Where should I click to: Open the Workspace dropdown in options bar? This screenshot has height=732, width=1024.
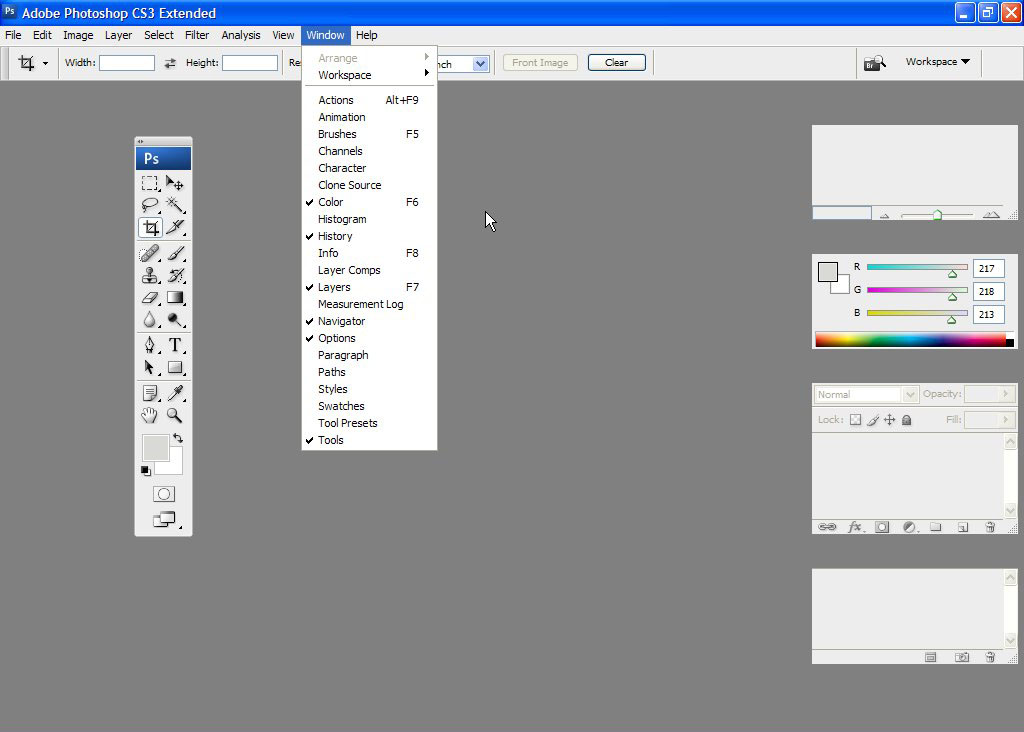937,62
